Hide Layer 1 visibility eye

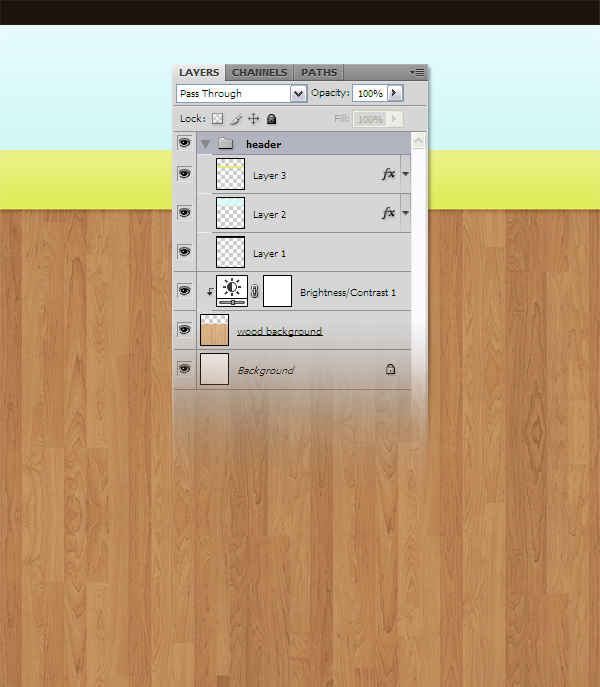click(x=185, y=252)
